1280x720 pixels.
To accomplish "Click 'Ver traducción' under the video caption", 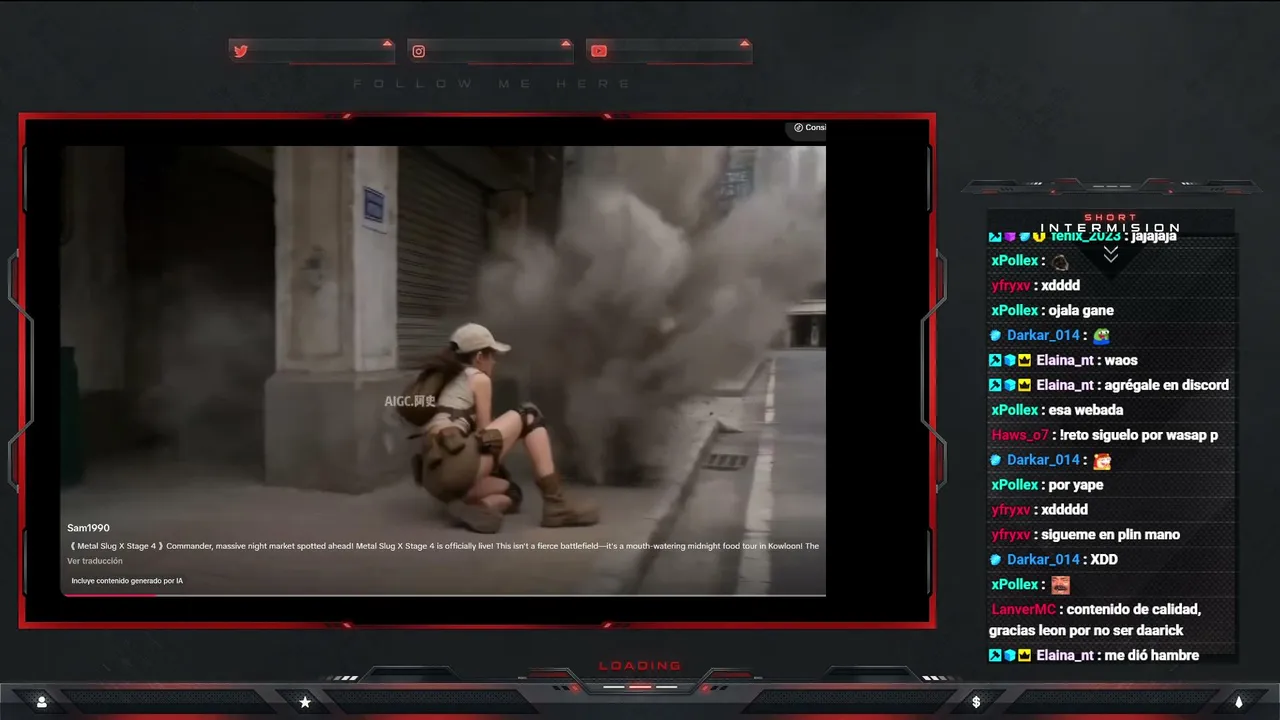I will [95, 561].
